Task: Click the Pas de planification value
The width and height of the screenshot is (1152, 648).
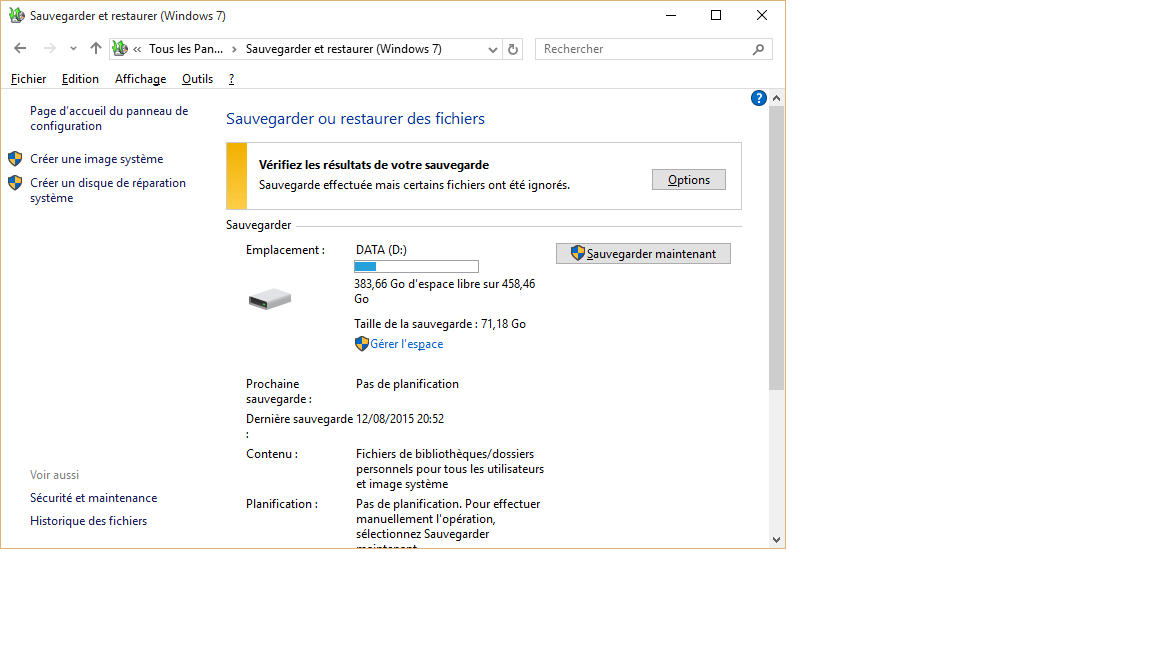Action: pos(408,384)
